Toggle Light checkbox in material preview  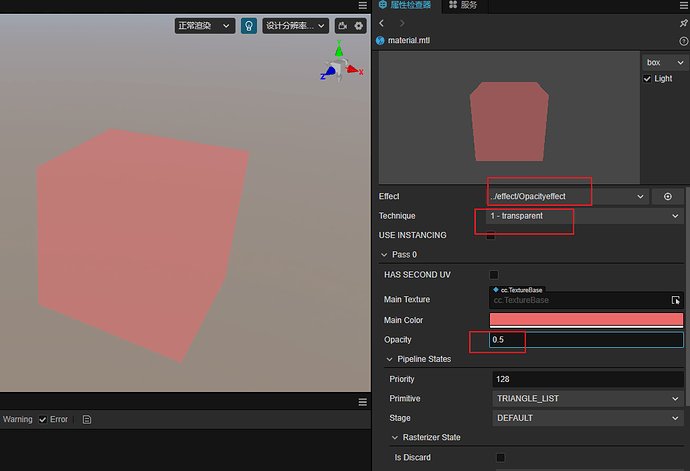[x=647, y=79]
